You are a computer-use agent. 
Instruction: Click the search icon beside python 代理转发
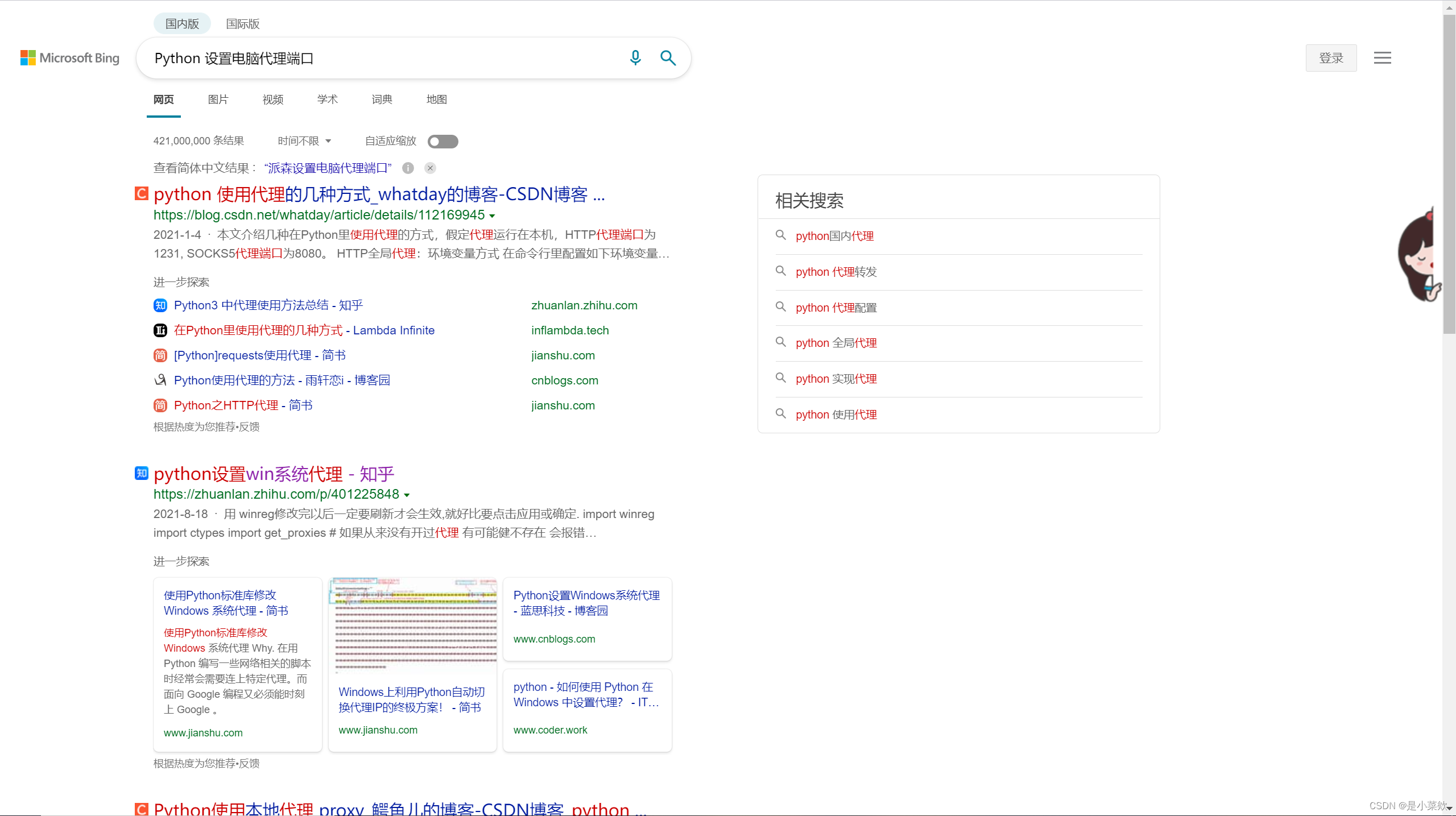pos(781,271)
